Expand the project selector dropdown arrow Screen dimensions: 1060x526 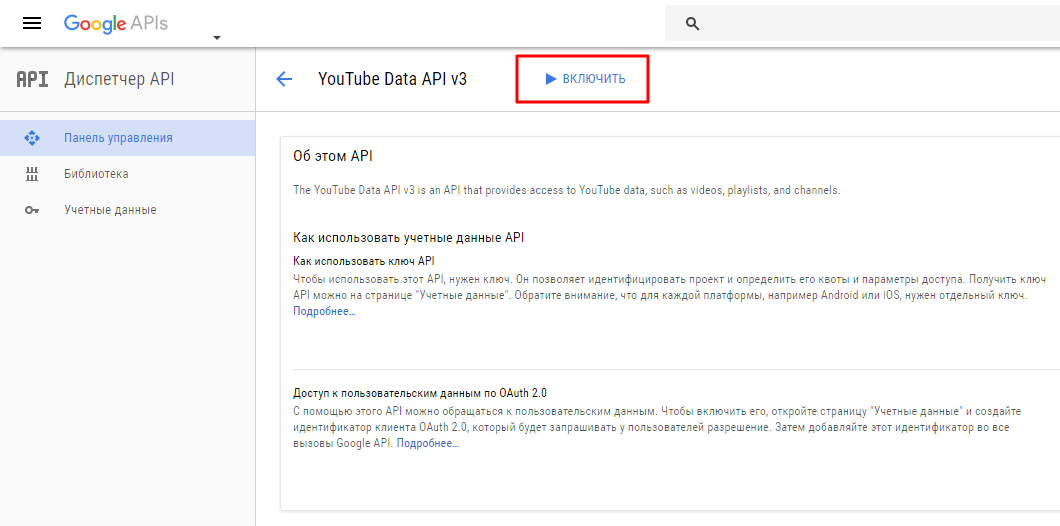coord(216,38)
